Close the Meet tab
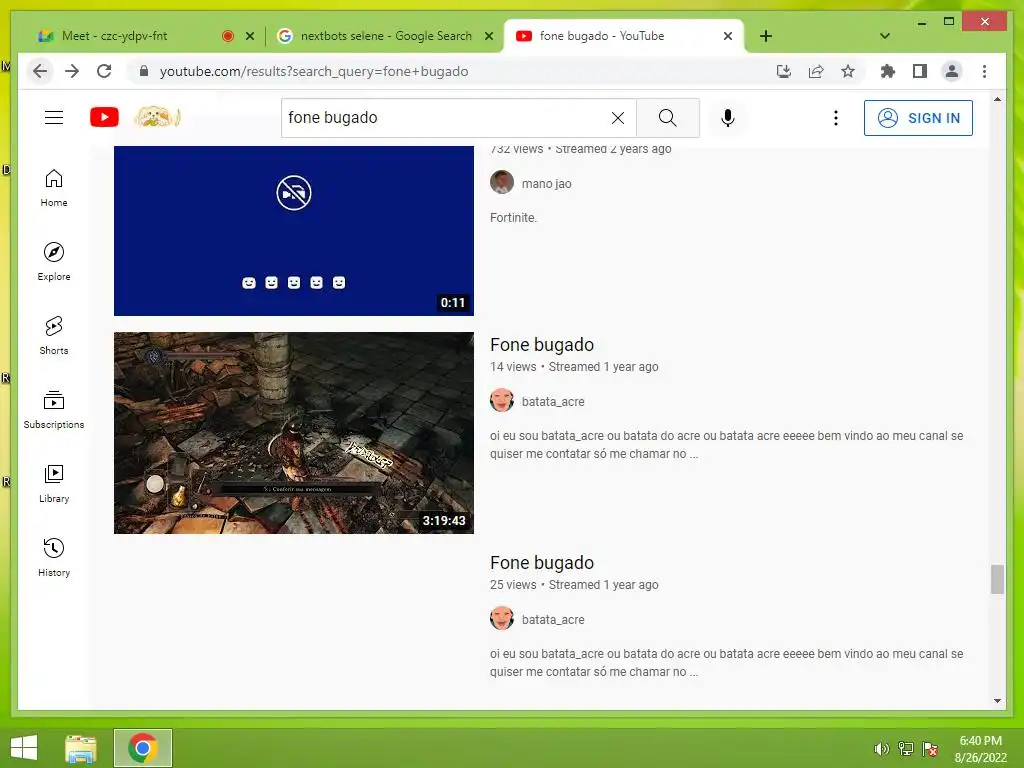 pyautogui.click(x=249, y=37)
